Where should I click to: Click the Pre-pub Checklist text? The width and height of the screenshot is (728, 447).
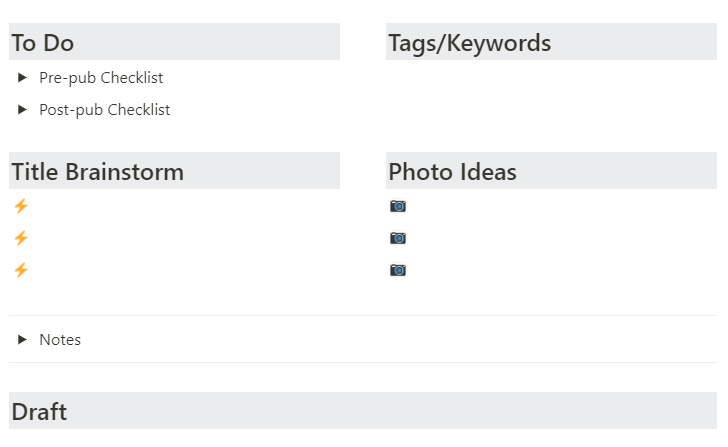tap(101, 78)
